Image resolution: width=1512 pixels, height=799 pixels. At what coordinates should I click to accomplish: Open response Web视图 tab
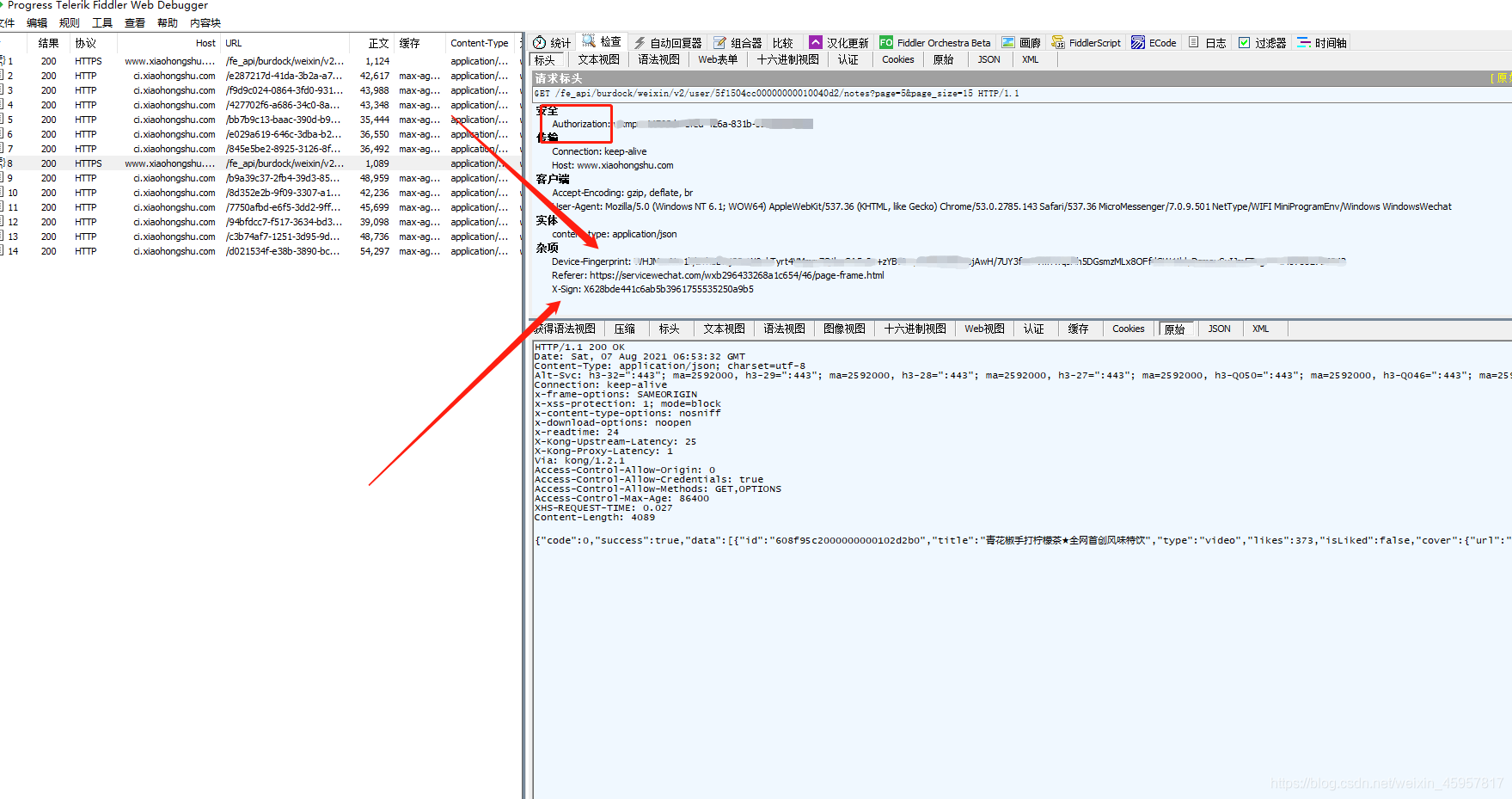[x=984, y=329]
